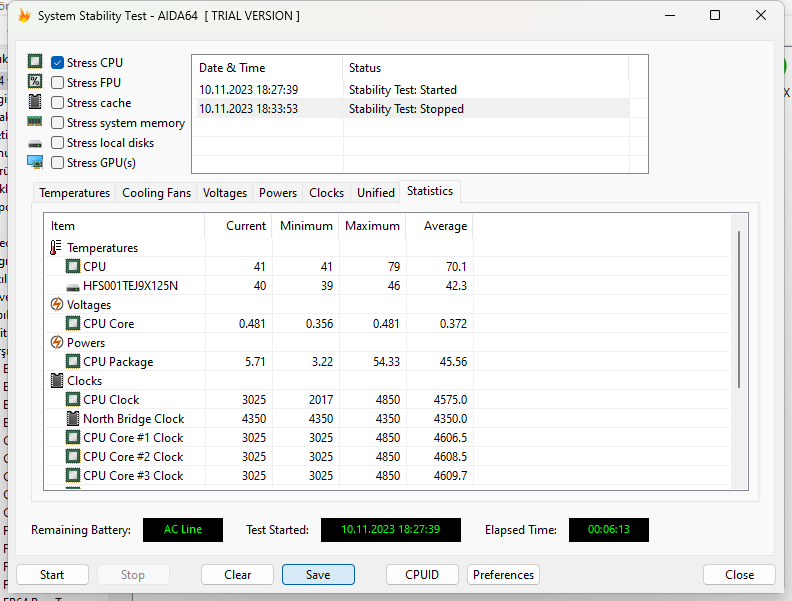Click the disk drive icon beside Stress local disks

pyautogui.click(x=35, y=144)
